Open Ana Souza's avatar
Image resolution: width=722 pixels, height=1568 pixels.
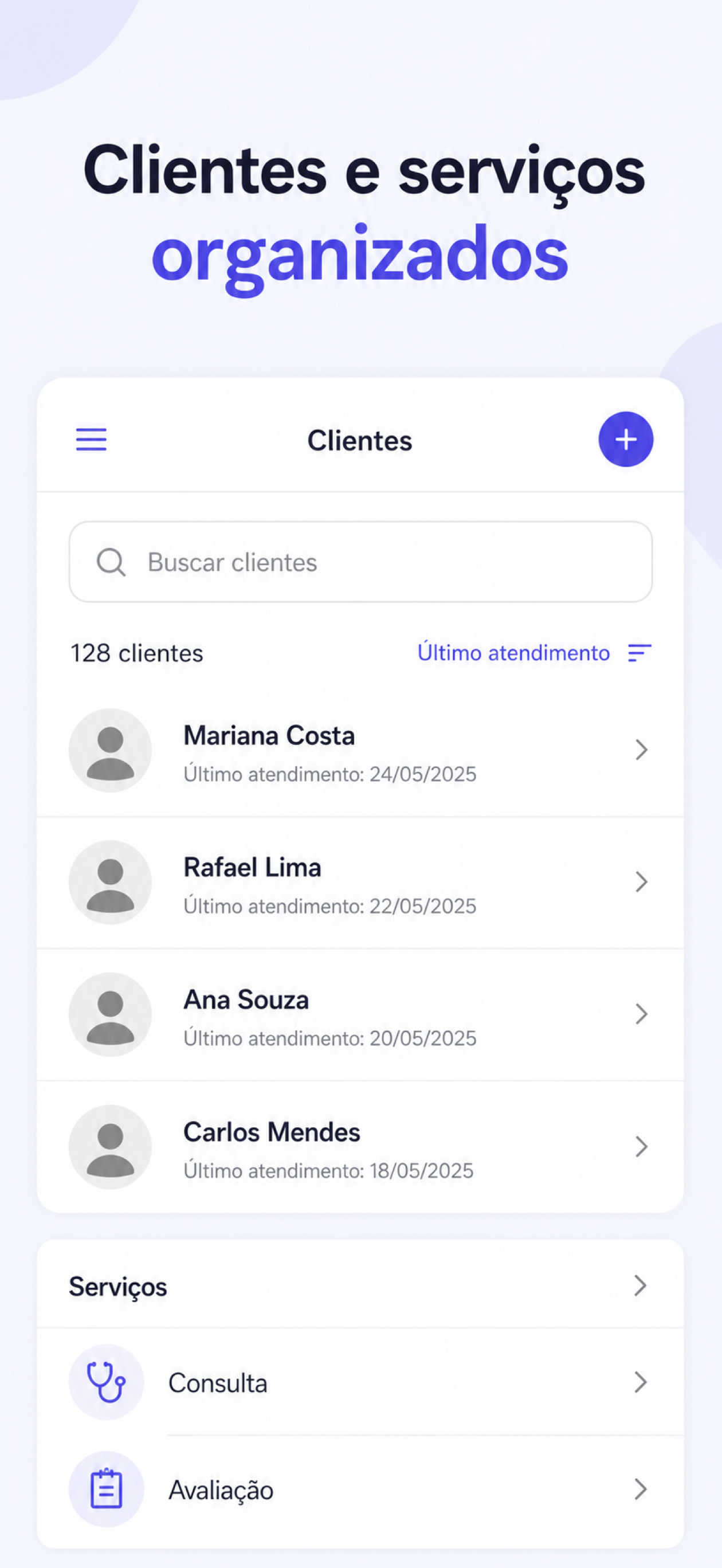pos(110,1014)
